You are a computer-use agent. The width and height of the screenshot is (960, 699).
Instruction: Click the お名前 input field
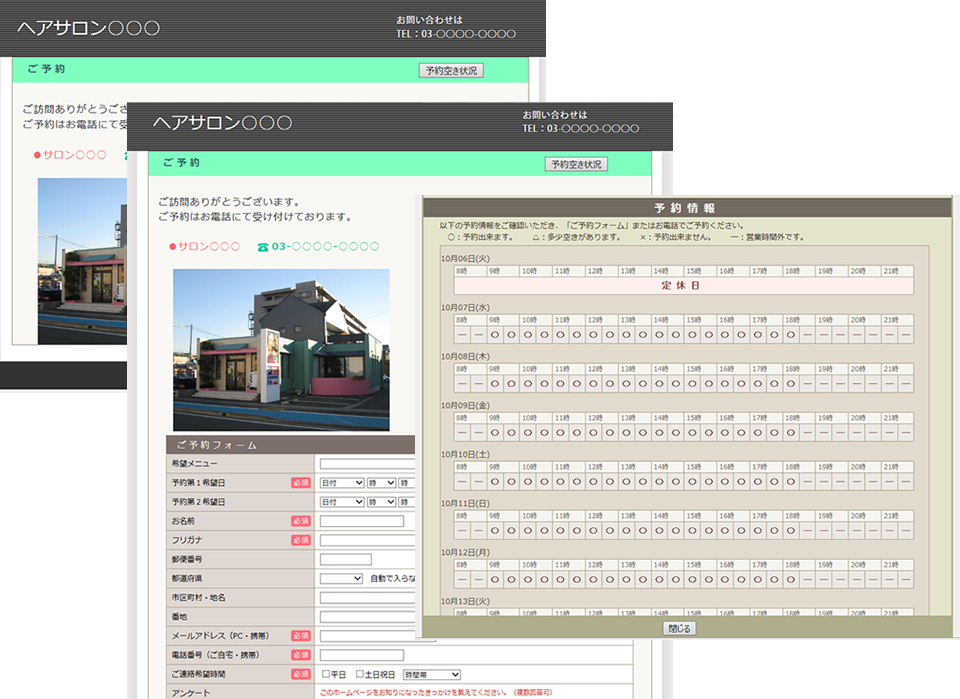click(362, 521)
